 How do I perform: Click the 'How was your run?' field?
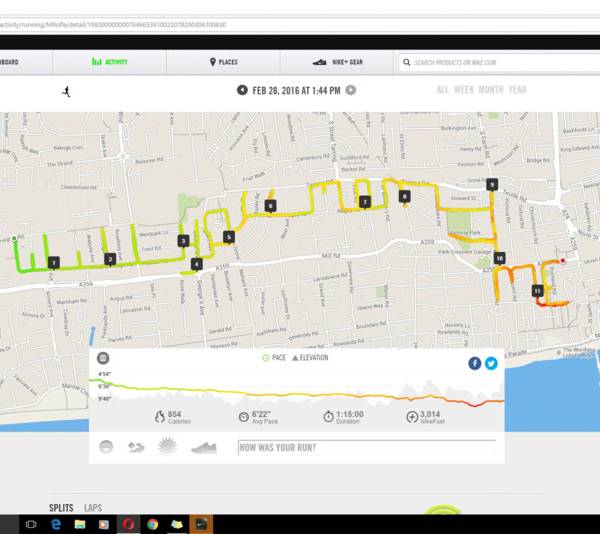(365, 447)
